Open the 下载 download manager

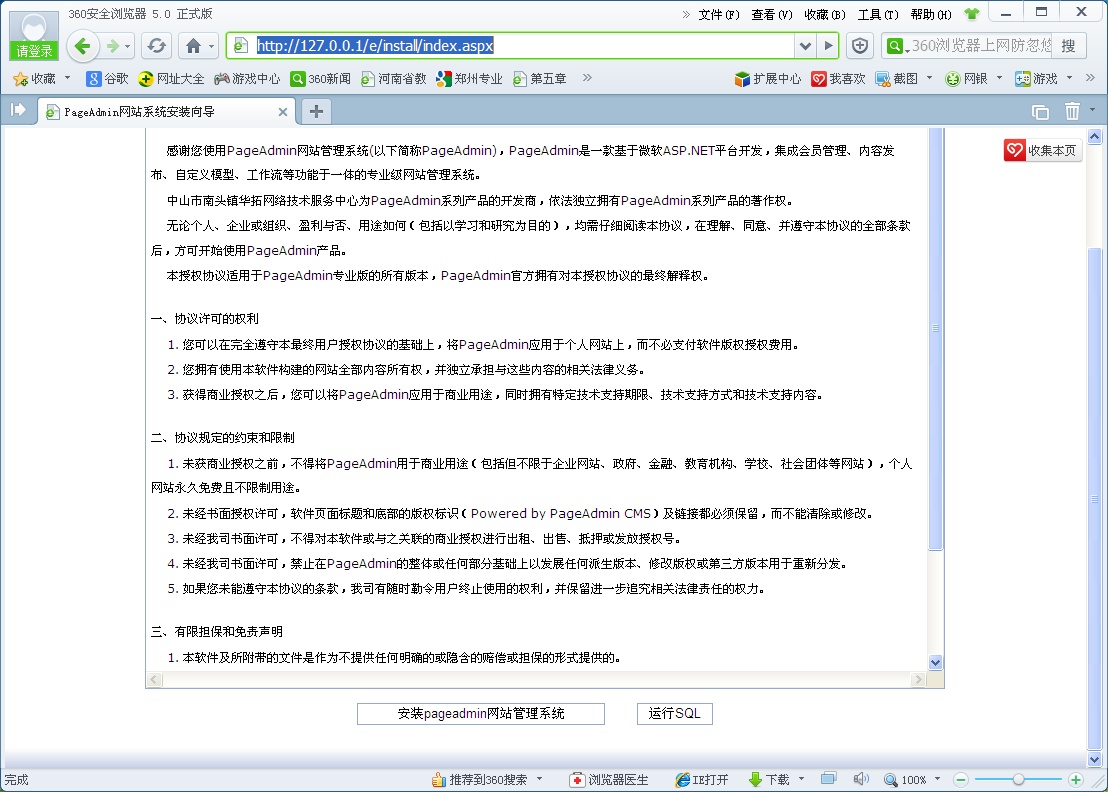pos(769,779)
